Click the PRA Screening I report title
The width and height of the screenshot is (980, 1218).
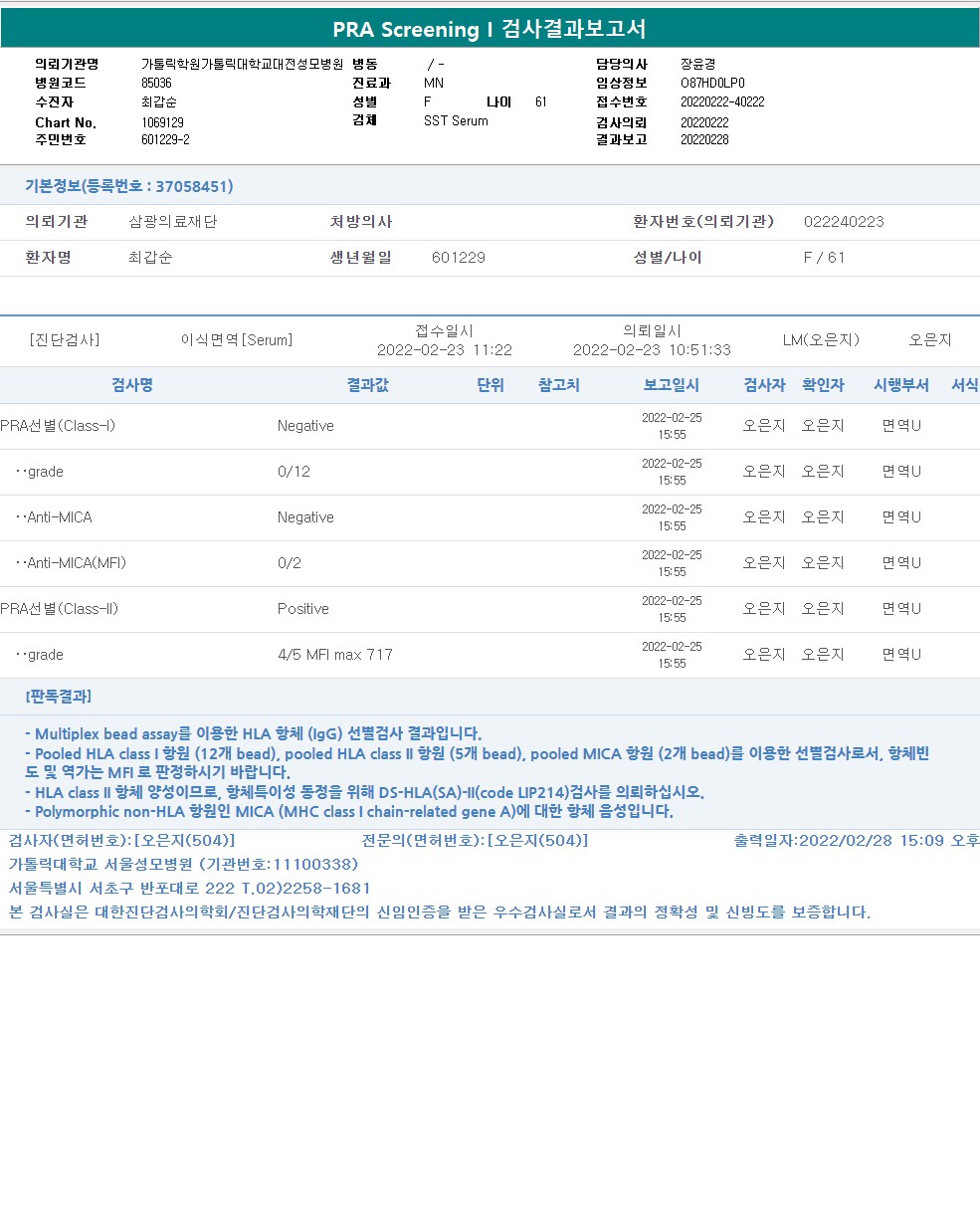pos(490,30)
